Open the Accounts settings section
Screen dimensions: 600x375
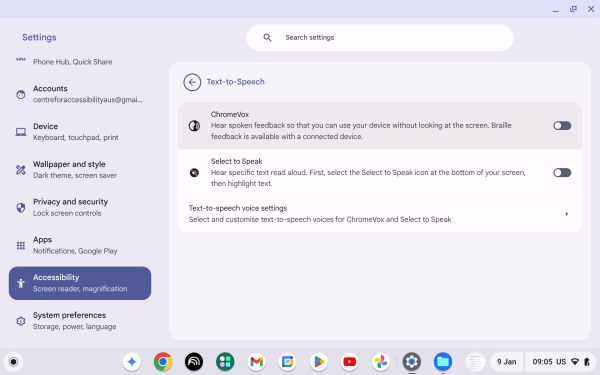[x=80, y=94]
